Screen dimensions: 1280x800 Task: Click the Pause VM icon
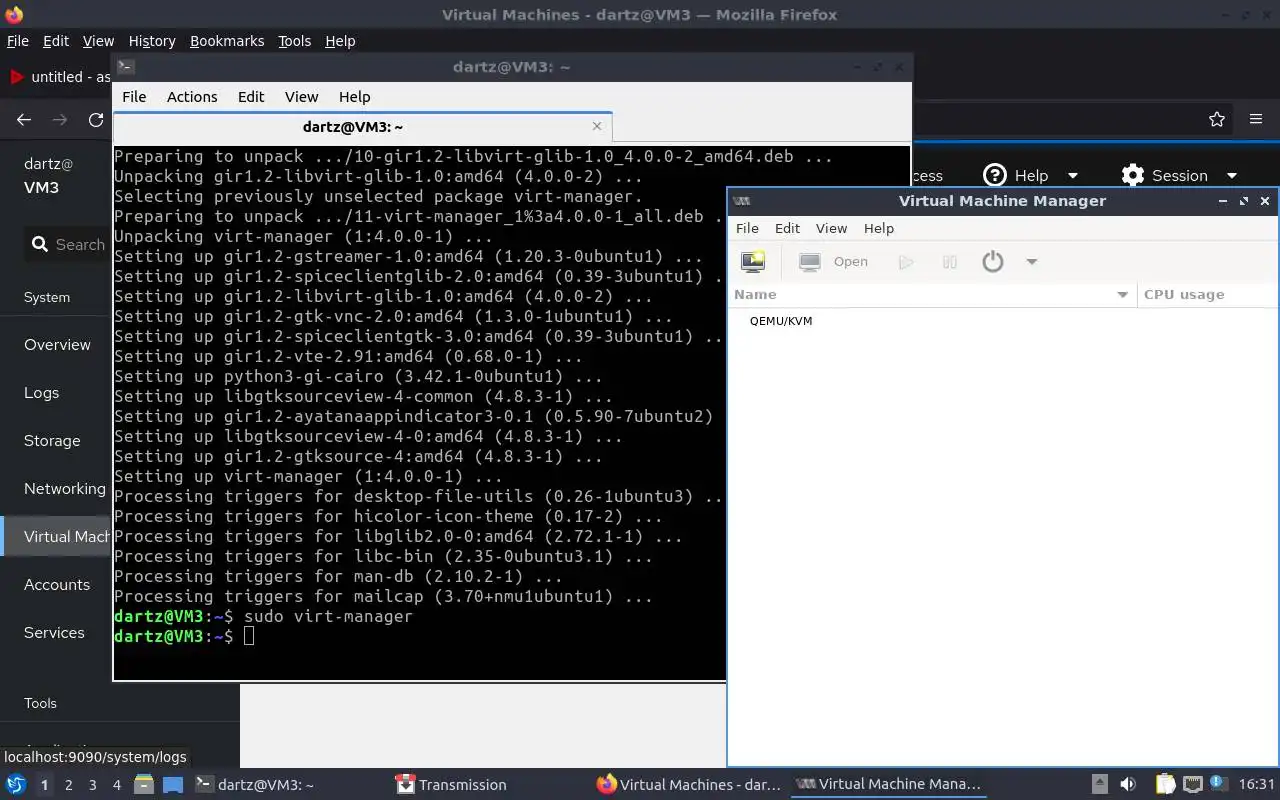(950, 262)
